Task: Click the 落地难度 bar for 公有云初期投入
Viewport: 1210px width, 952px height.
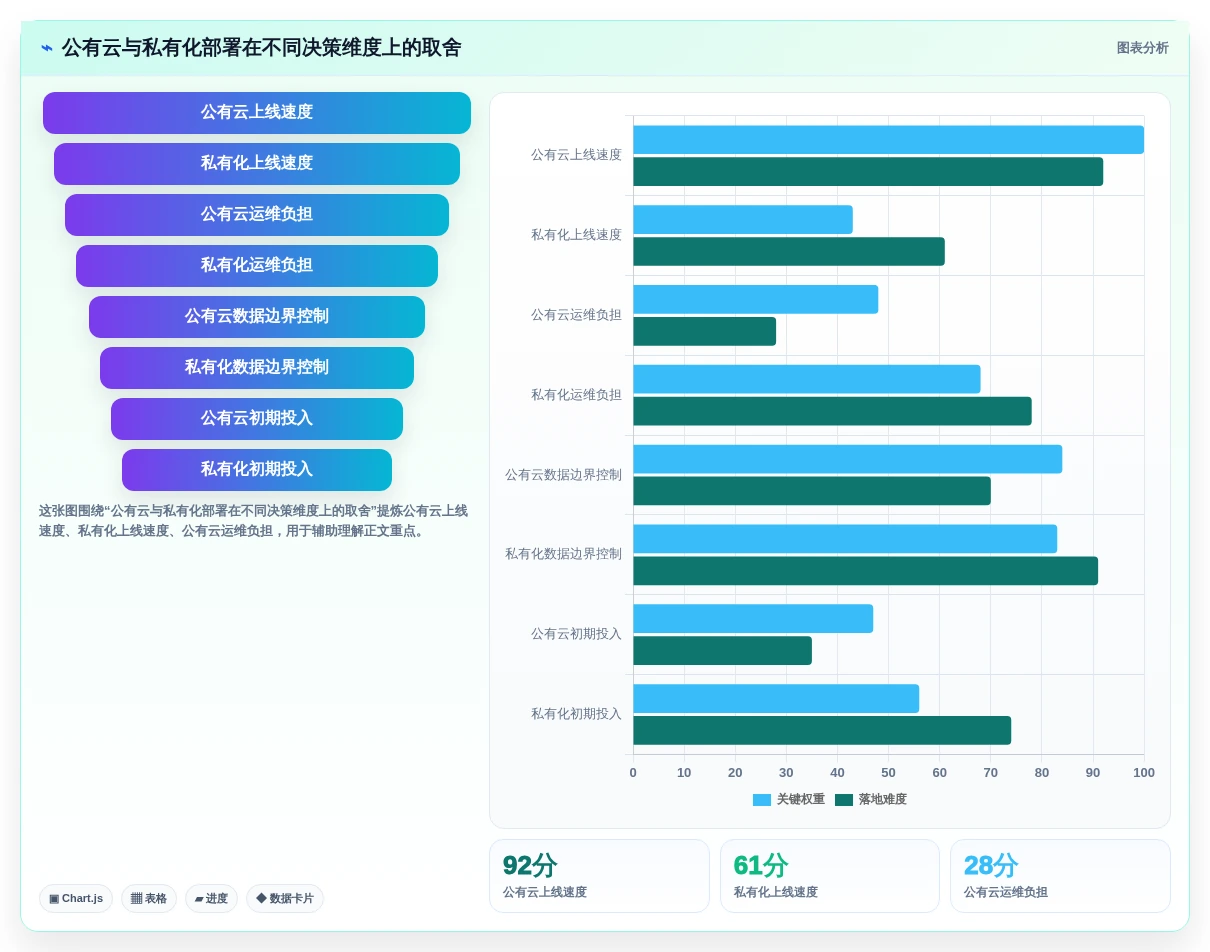Action: click(722, 651)
